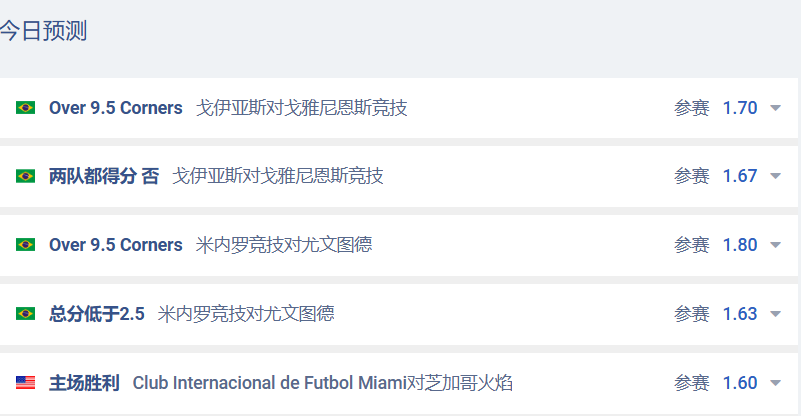Open Club Internacional de Futbol Miami对芝加哥火焰 match

coord(323,383)
